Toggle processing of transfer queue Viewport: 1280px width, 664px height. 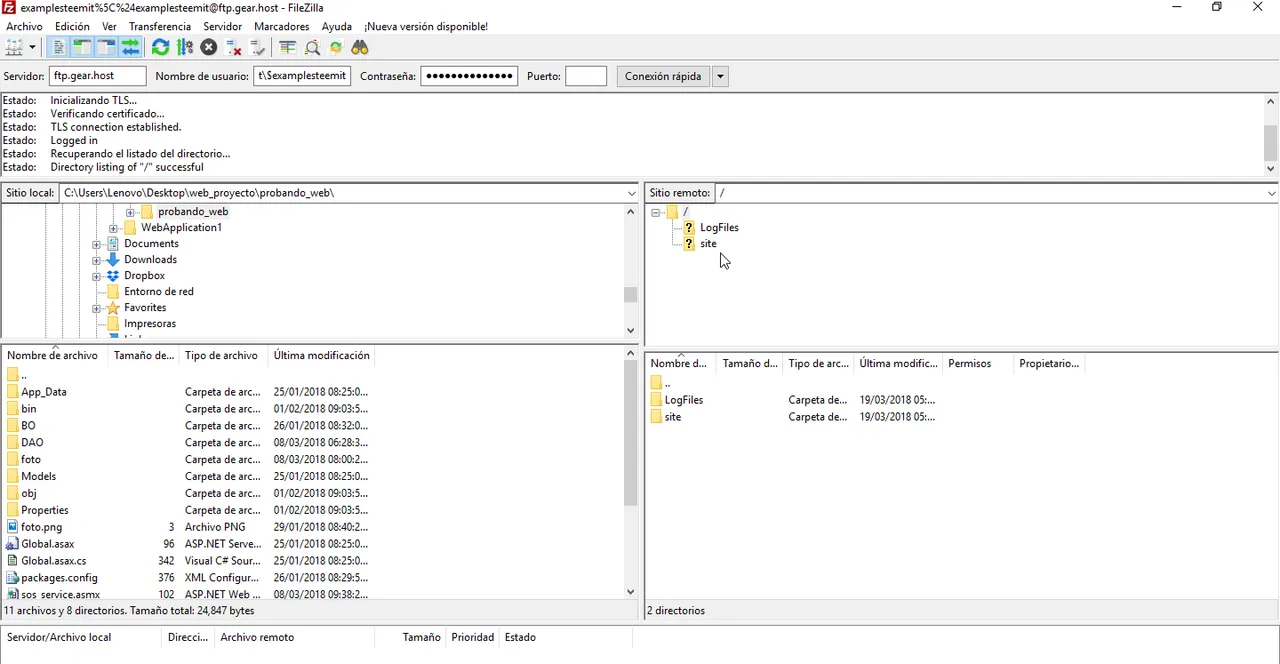click(x=184, y=47)
